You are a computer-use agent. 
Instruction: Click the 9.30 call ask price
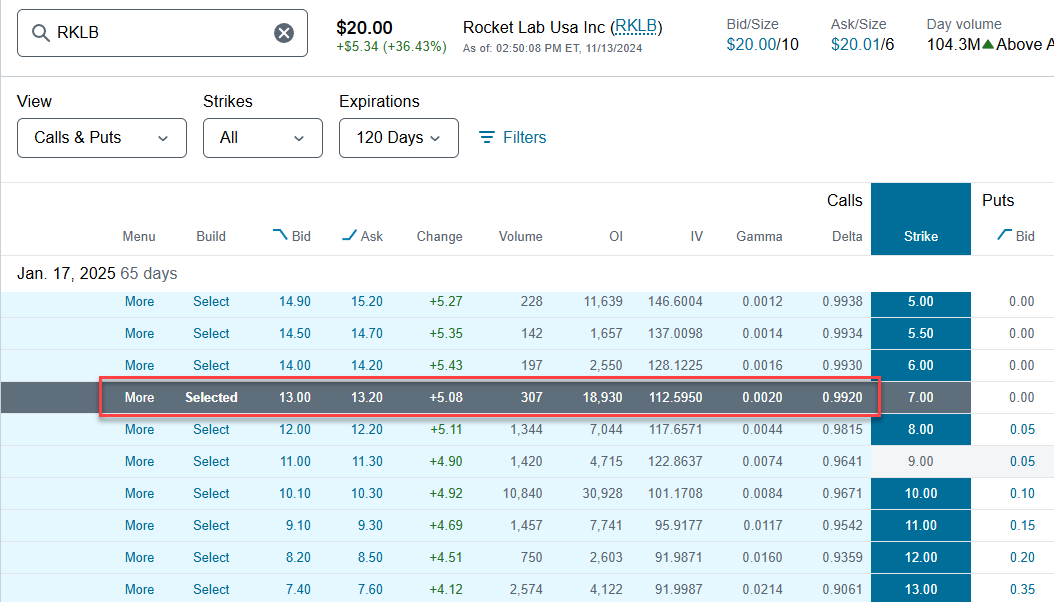pos(370,525)
